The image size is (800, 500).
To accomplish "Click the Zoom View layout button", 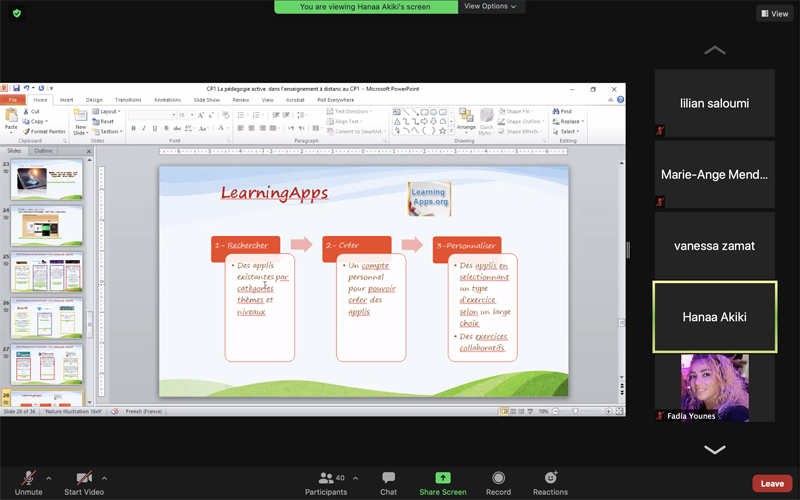I will pos(774,14).
